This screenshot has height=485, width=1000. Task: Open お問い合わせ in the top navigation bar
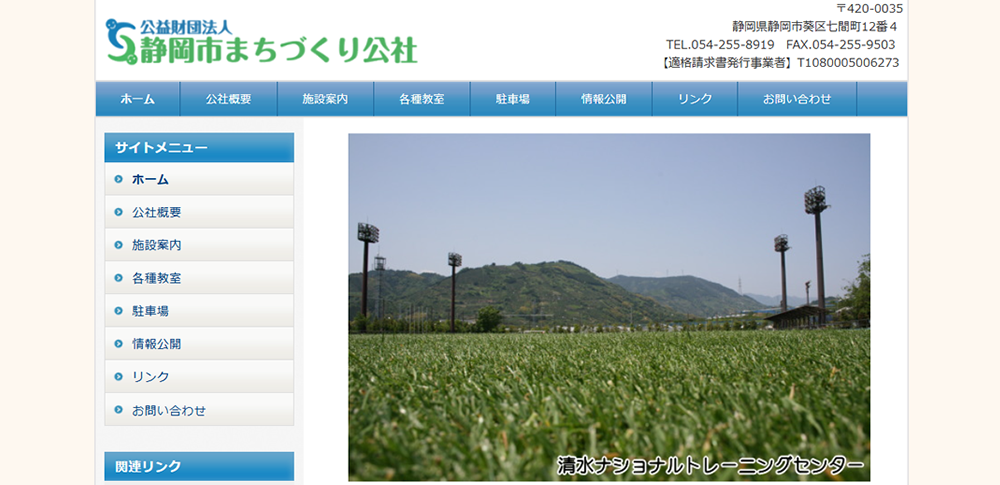point(797,99)
